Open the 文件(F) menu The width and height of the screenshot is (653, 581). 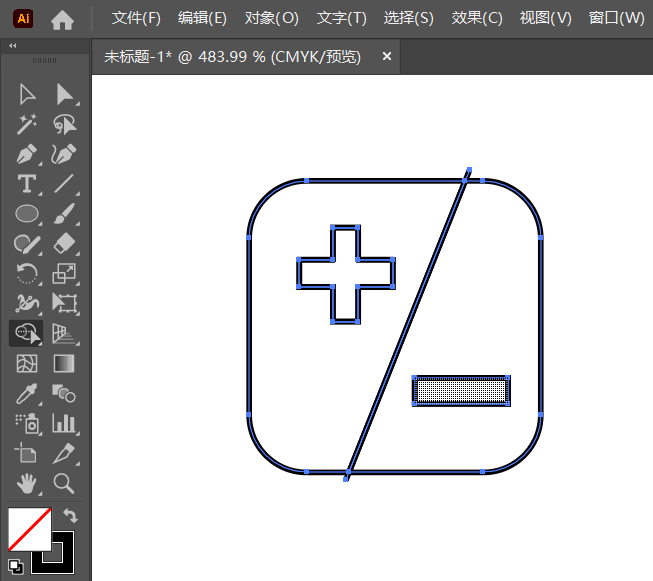click(x=136, y=18)
